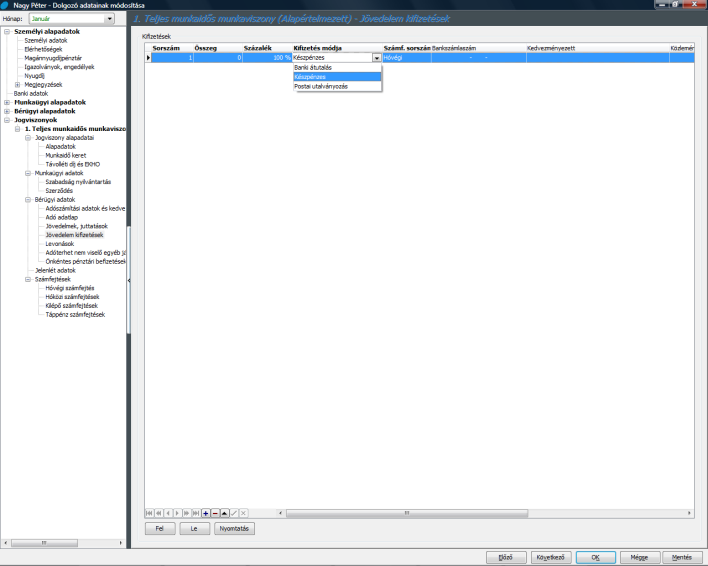The image size is (708, 566).
Task: Click the Le button
Action: tap(194, 529)
